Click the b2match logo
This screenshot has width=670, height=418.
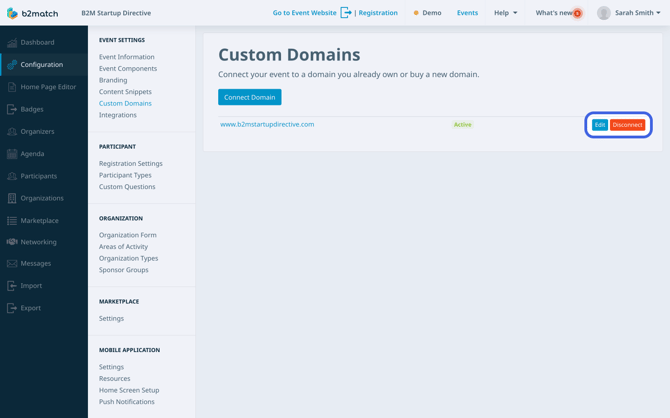point(32,13)
